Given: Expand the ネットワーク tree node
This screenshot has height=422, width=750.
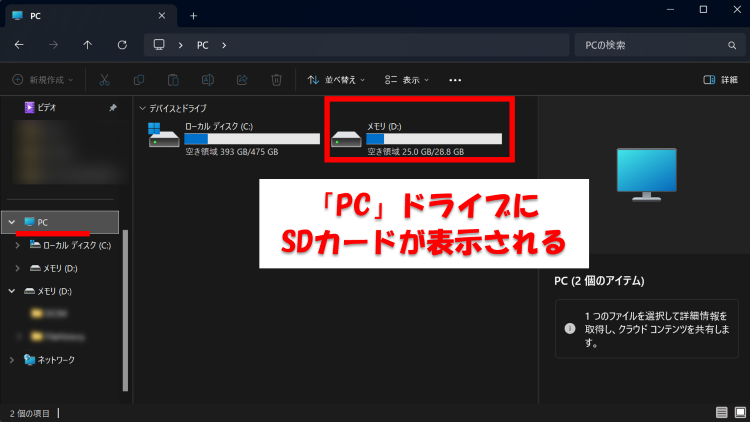Looking at the screenshot, I should [x=12, y=360].
